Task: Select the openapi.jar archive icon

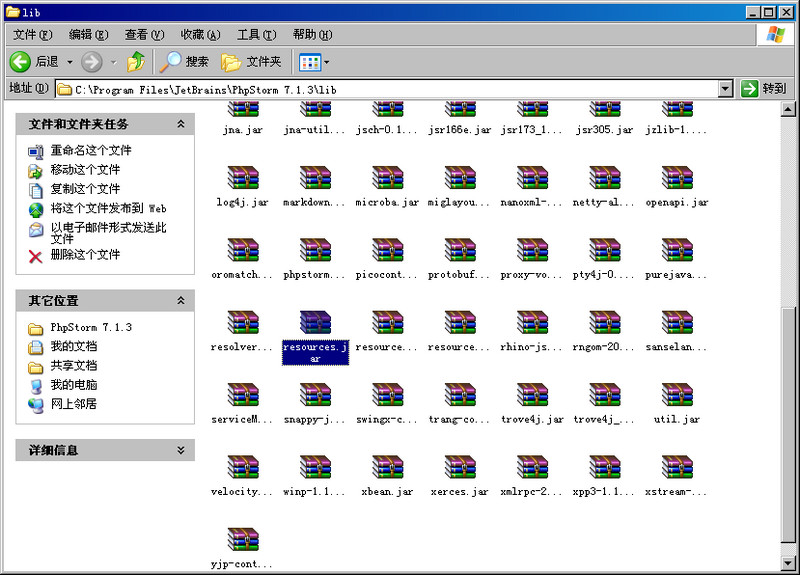Action: (677, 178)
